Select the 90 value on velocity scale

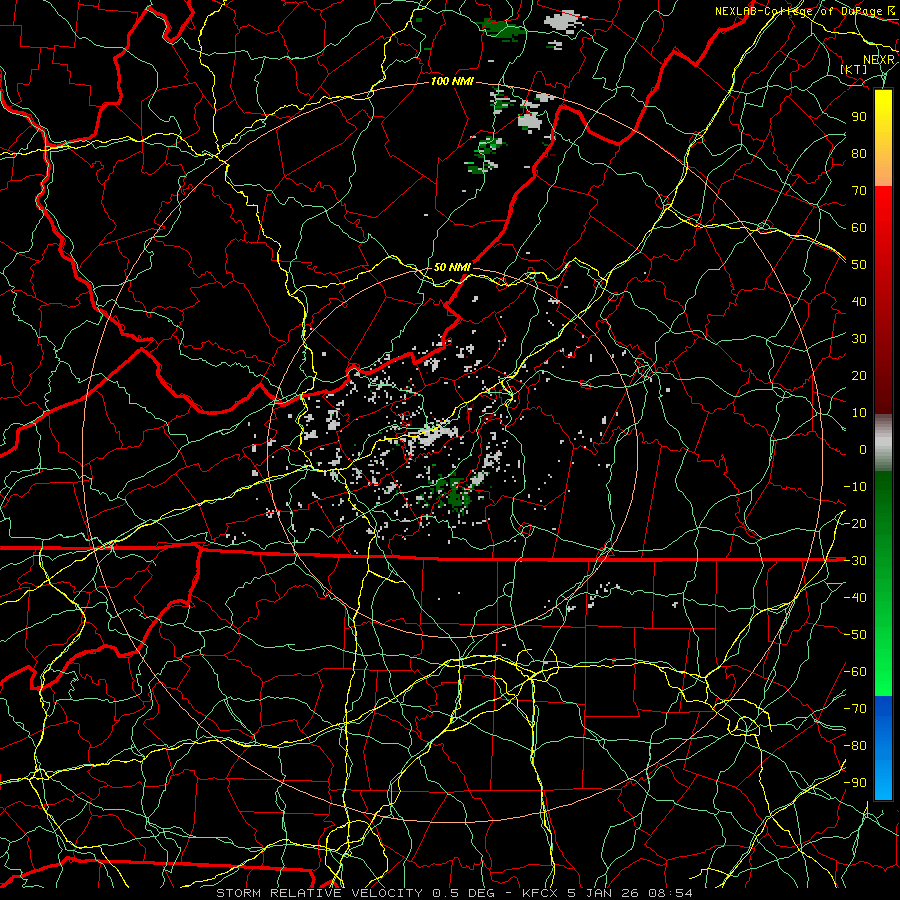point(859,117)
